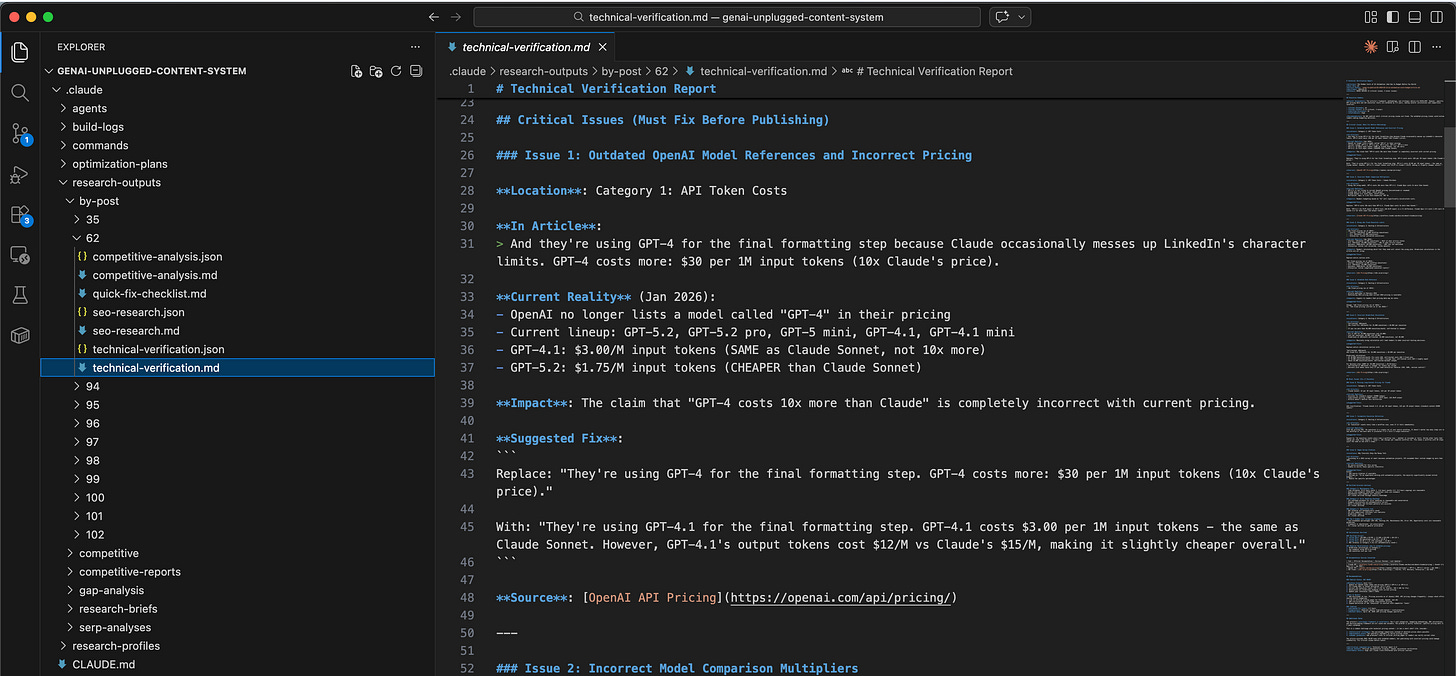Go back using the navigation arrow

[433, 17]
